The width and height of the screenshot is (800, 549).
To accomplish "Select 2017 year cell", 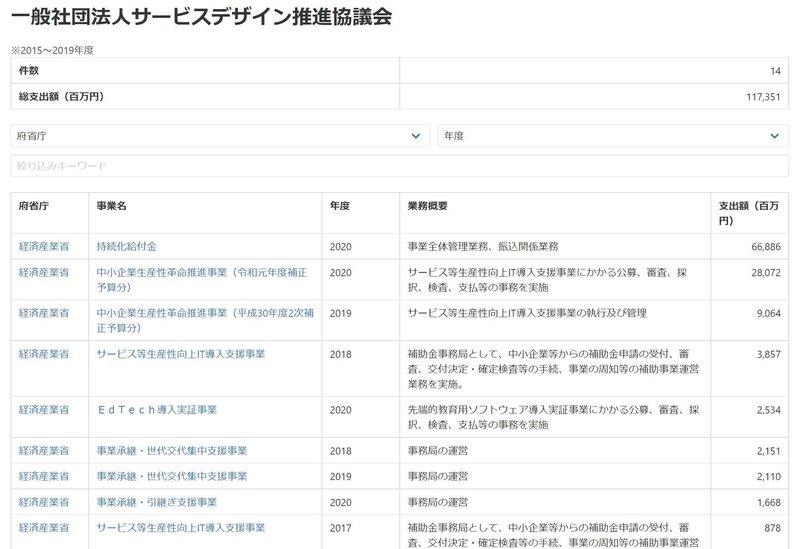I will coord(340,528).
